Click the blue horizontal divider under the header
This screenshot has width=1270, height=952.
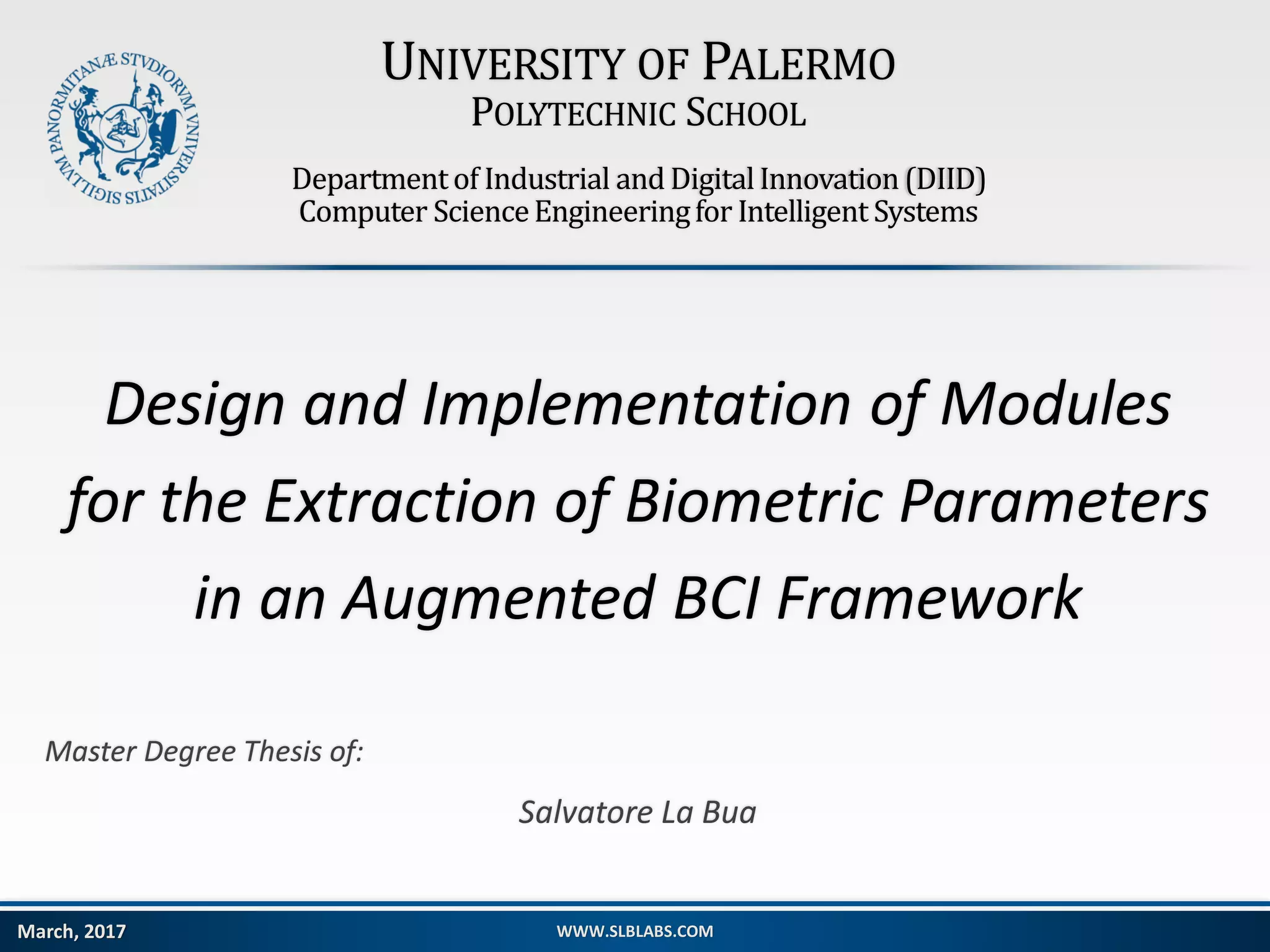(635, 267)
